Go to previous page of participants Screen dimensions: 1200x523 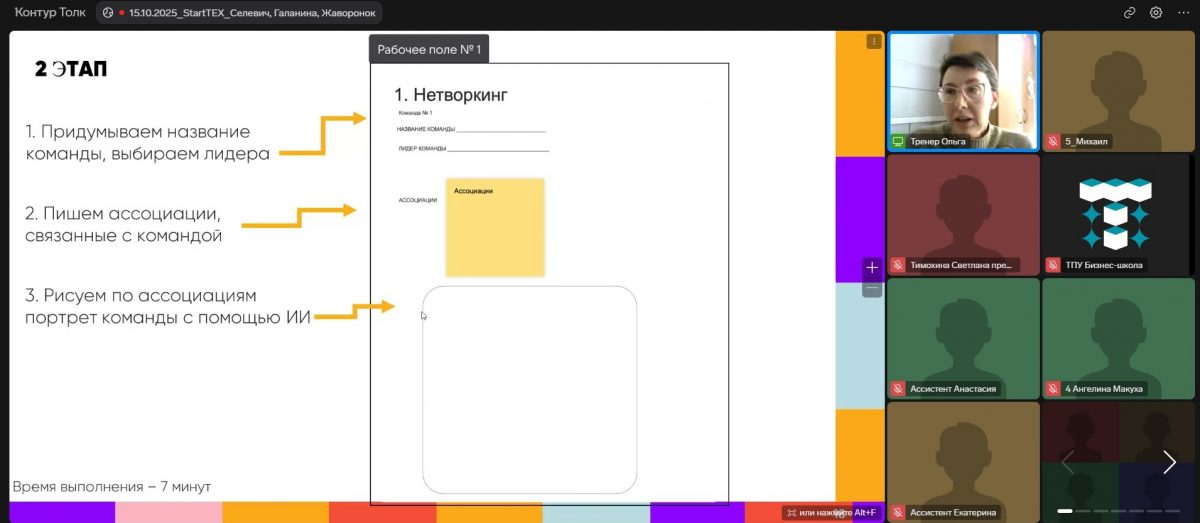point(1066,461)
